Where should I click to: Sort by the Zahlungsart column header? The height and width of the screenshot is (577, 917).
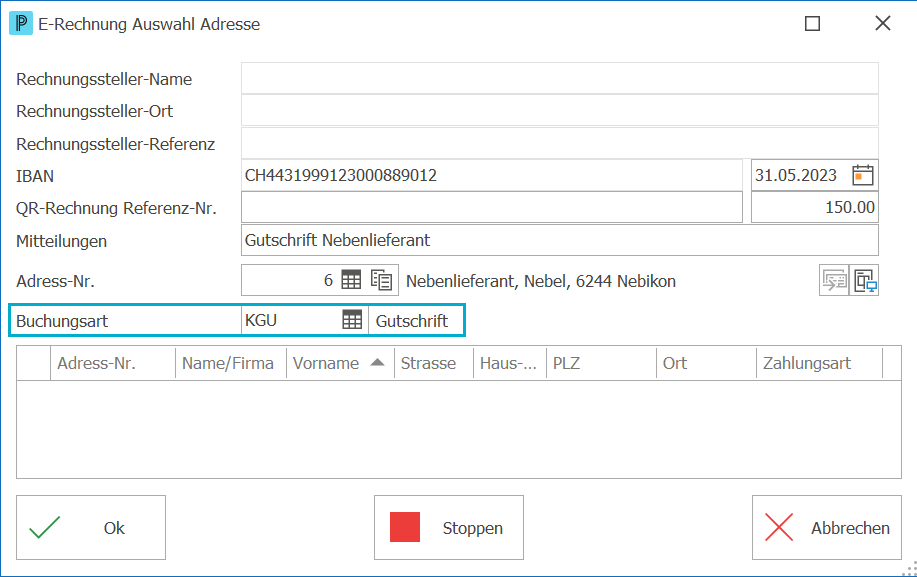click(x=819, y=363)
